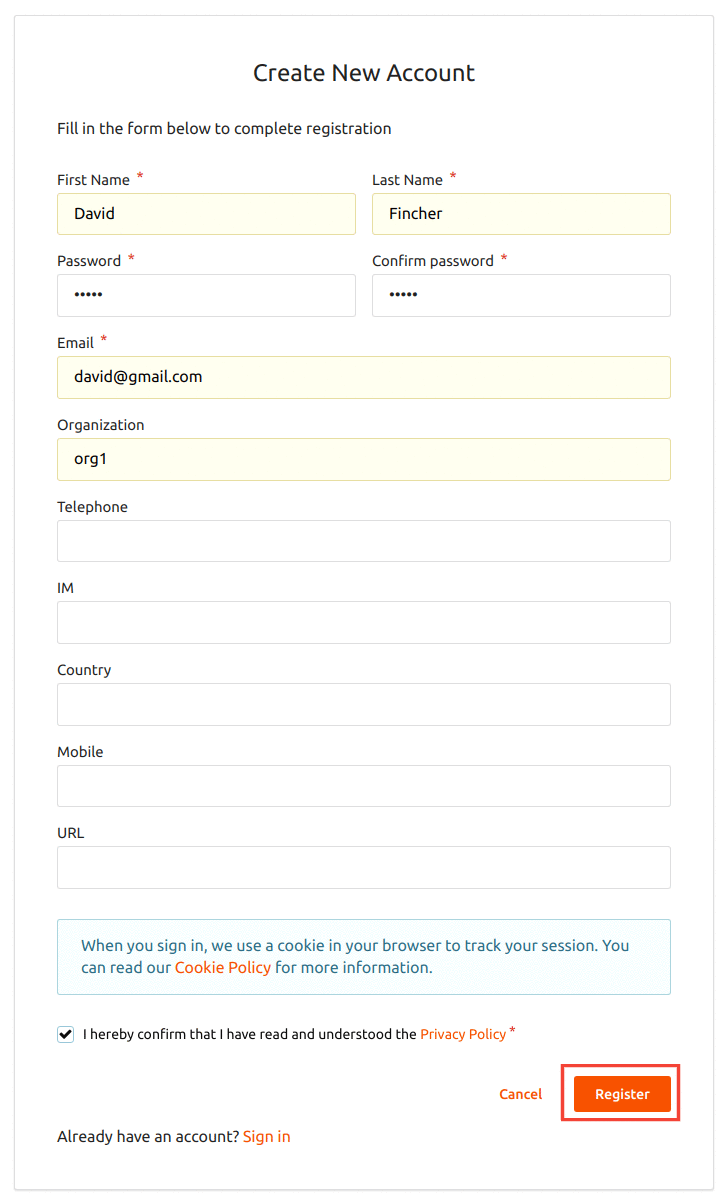
Task: Click the Organization field with org1
Action: tap(364, 459)
